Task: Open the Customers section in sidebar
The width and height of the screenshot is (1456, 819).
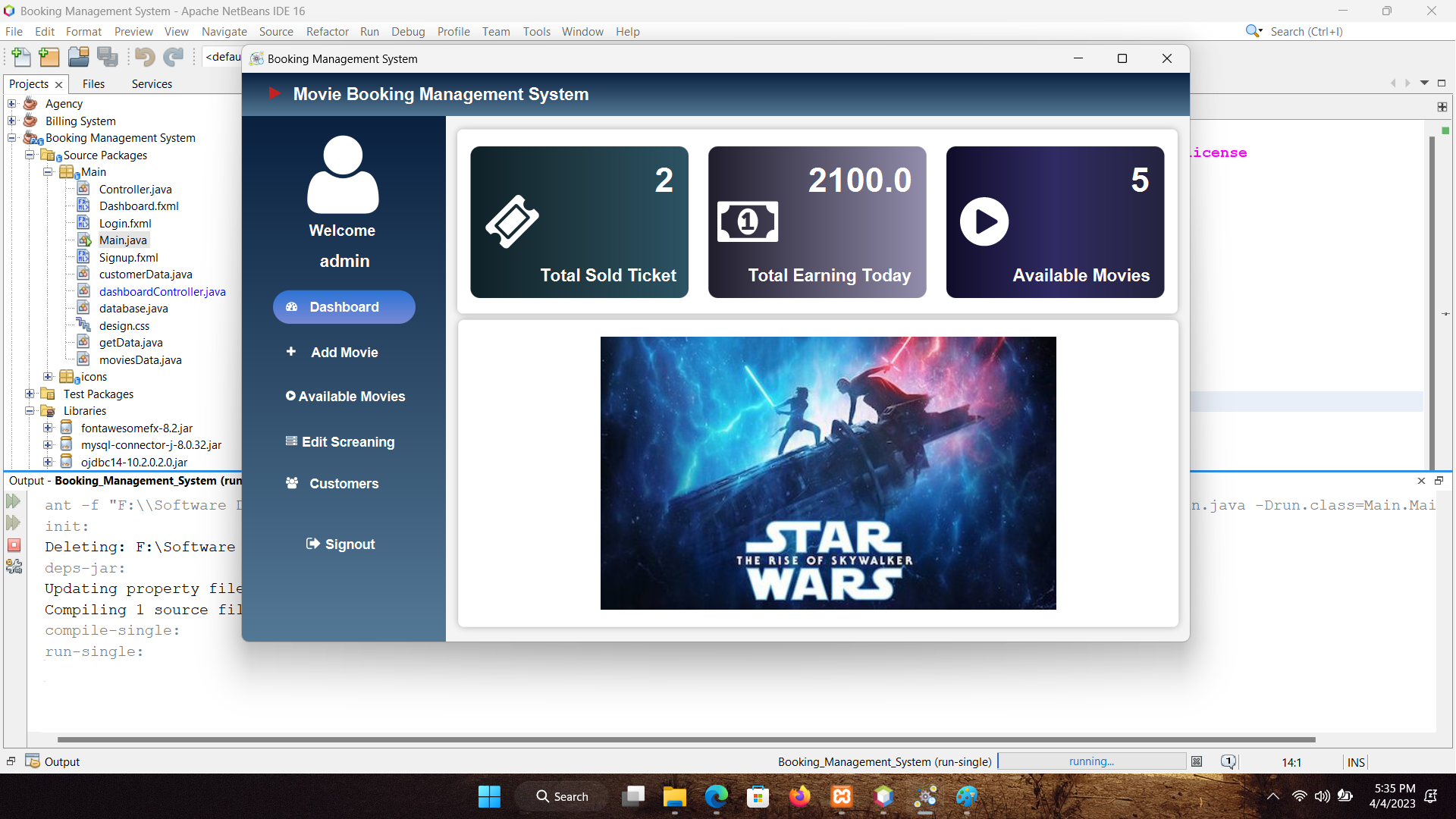Action: point(344,483)
